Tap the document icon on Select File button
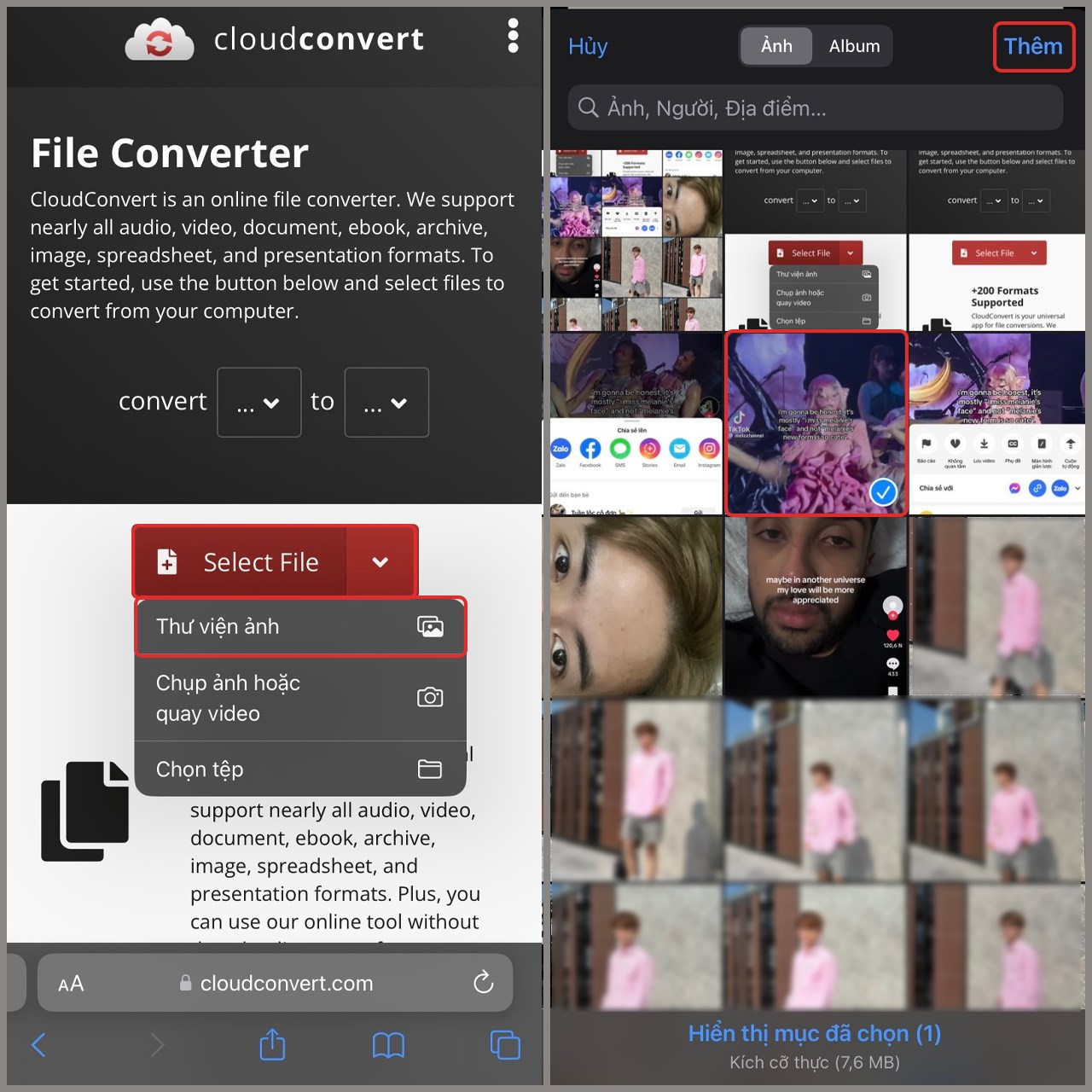Screen dimensions: 1092x1092 167,561
